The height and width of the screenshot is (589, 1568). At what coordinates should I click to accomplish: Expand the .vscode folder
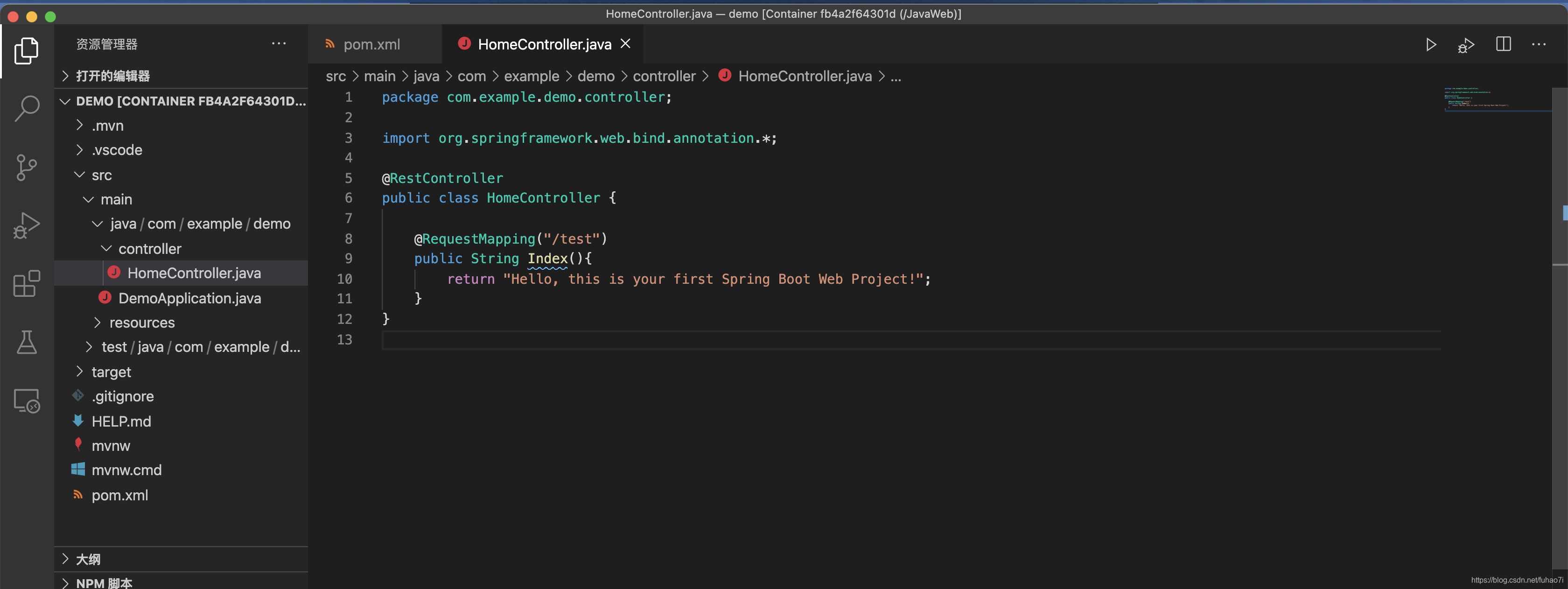tap(181, 150)
